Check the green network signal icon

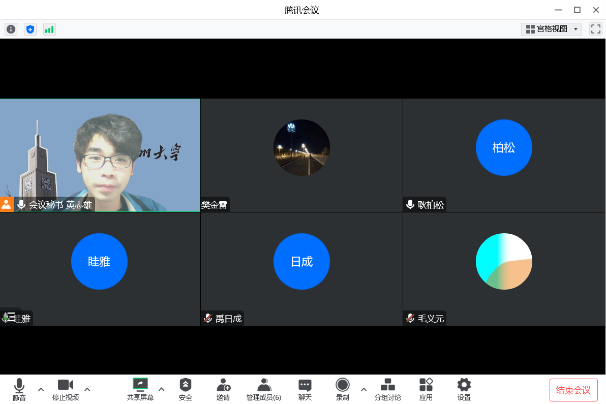tap(48, 29)
